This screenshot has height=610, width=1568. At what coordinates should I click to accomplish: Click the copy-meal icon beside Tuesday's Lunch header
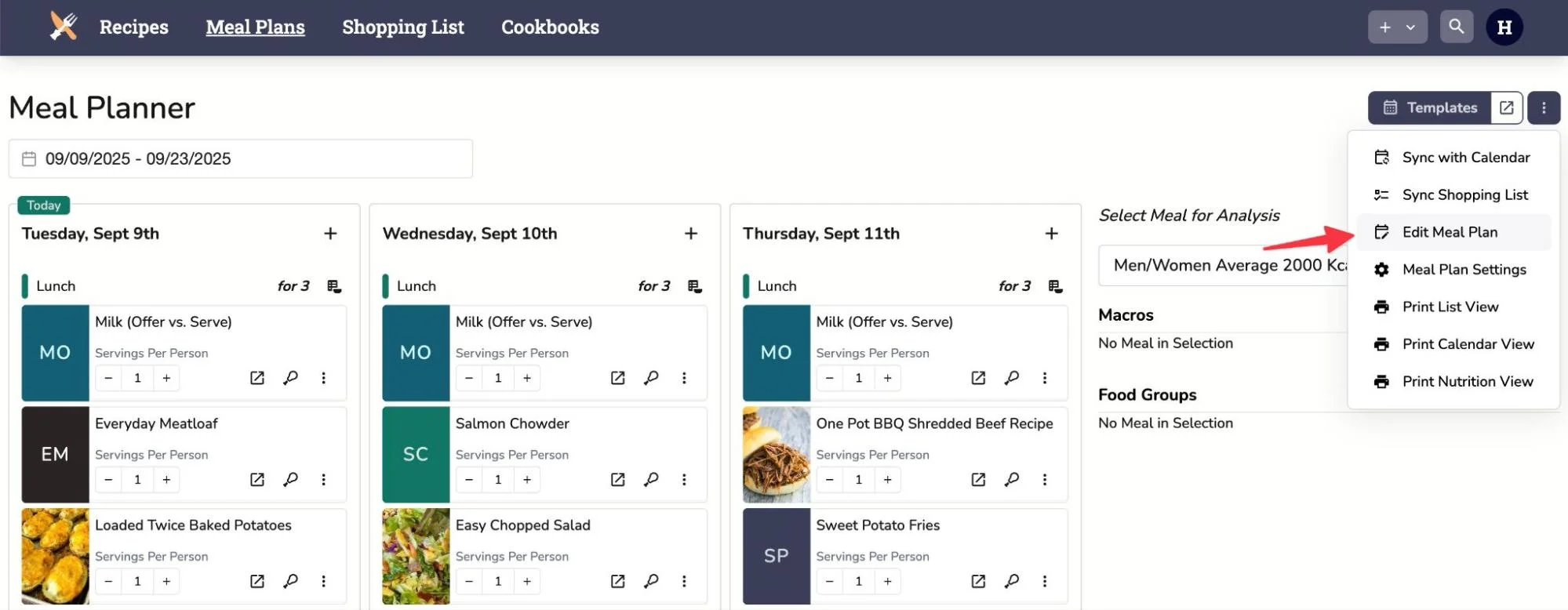pos(334,285)
